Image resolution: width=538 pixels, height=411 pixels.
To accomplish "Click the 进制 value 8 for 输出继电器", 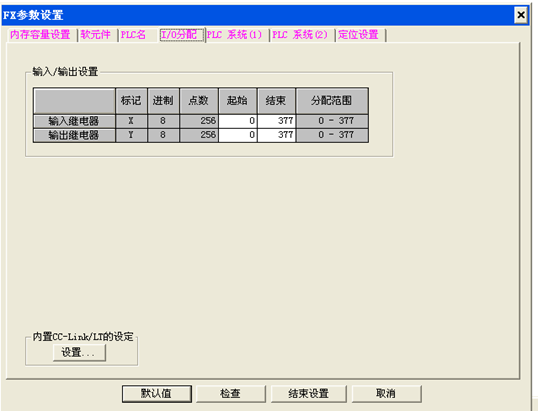I will point(163,135).
